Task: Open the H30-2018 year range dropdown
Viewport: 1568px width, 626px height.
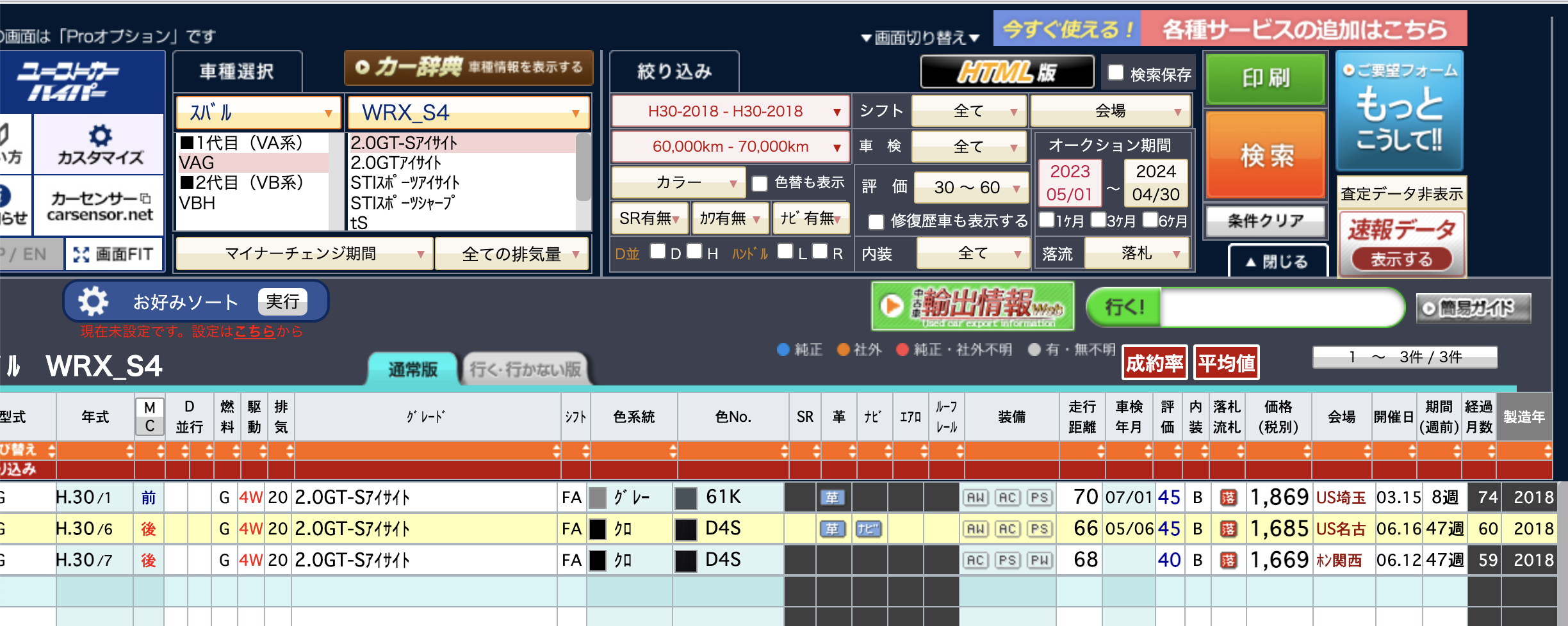Action: coord(730,111)
